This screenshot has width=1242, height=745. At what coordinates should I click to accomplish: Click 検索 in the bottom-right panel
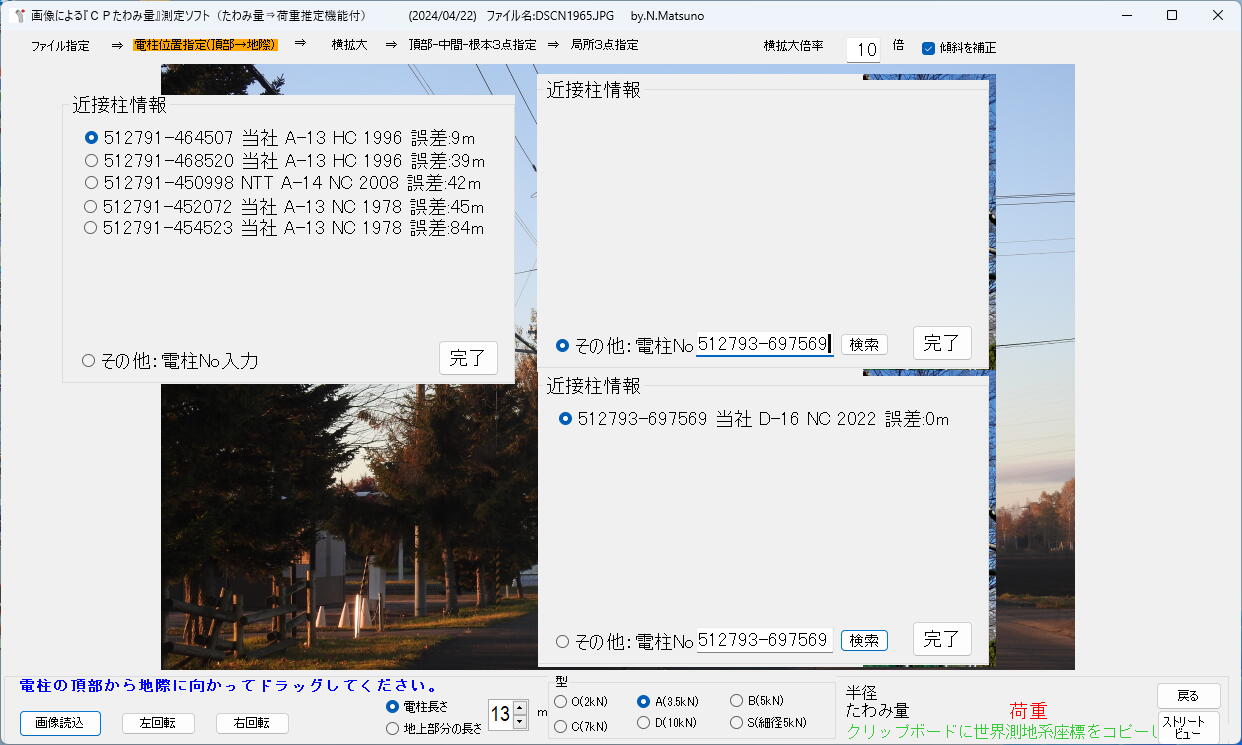[x=864, y=640]
